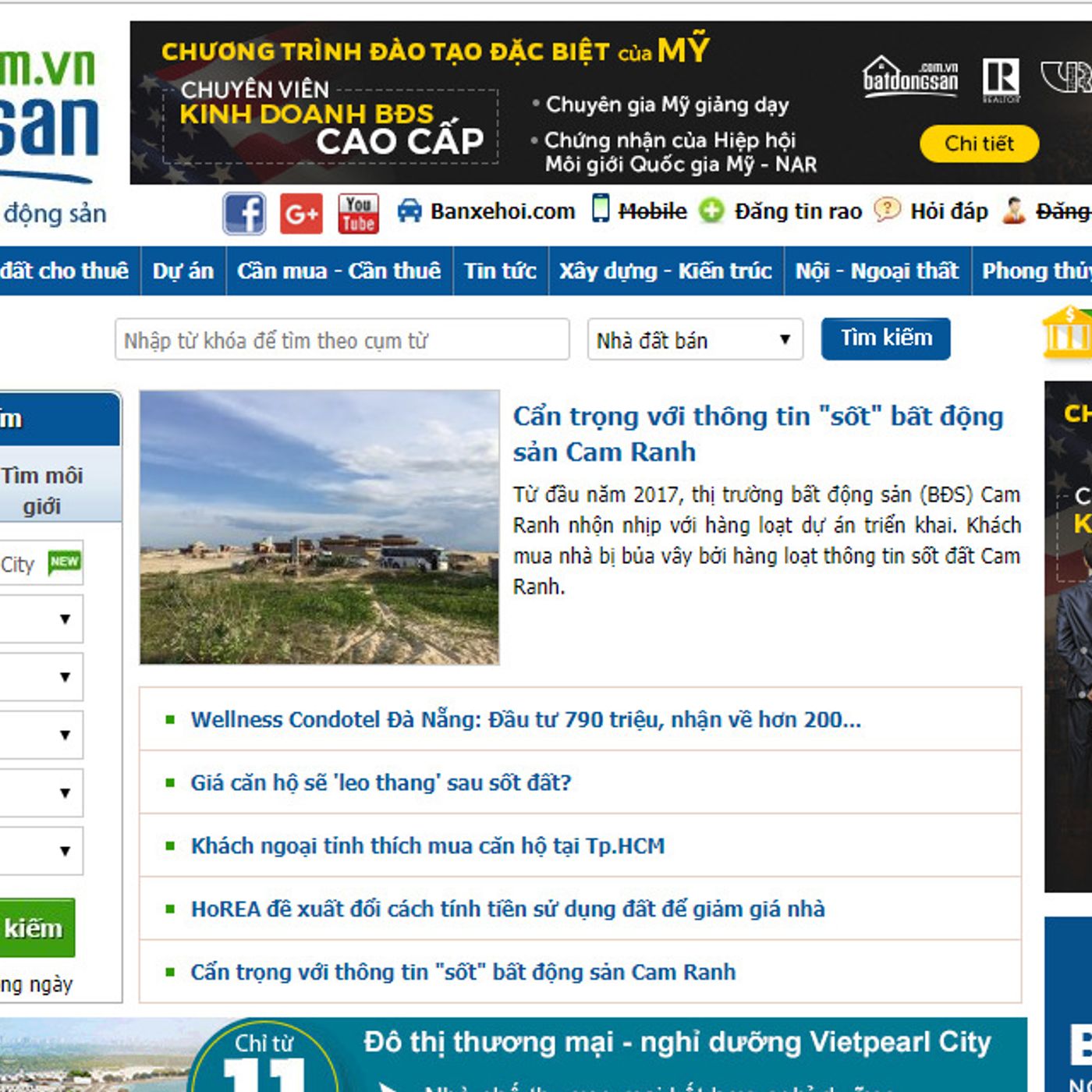Open Banxehoi.com link
Viewport: 1092px width, 1092px height.
pyautogui.click(x=502, y=211)
